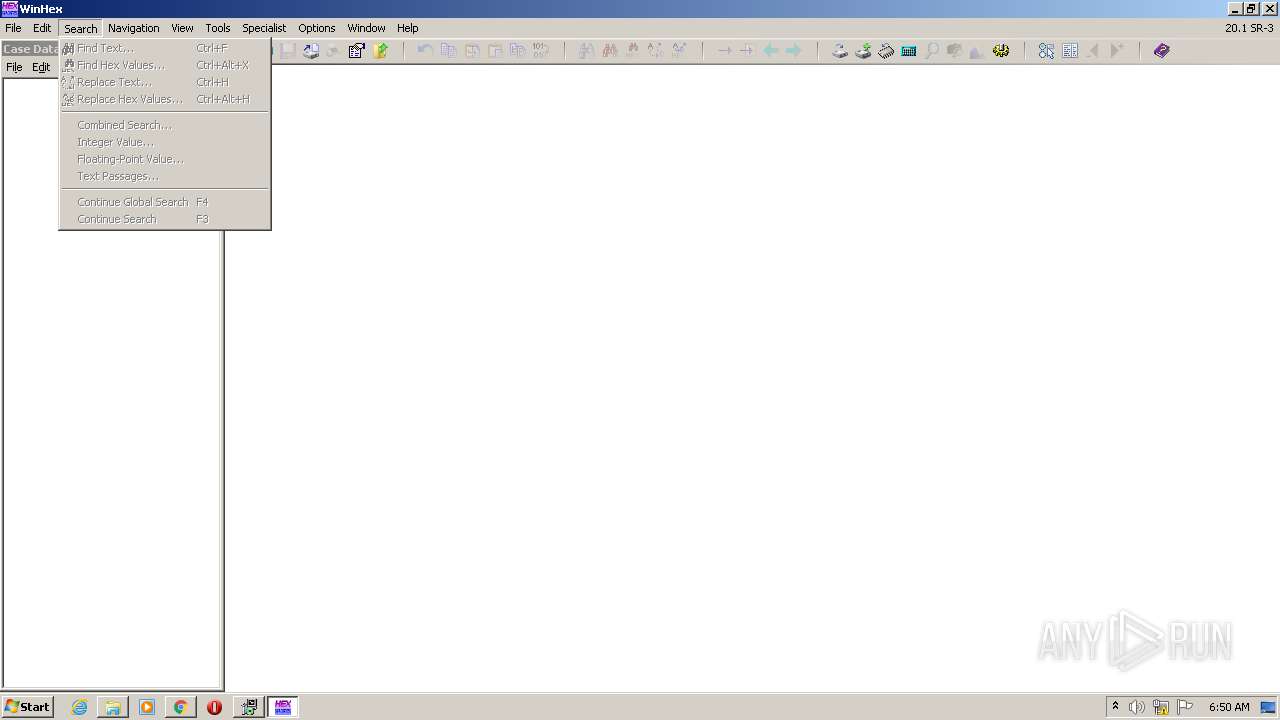1280x720 pixels.
Task: Click the shapes-with-cursor toolbar icon
Action: (1046, 50)
